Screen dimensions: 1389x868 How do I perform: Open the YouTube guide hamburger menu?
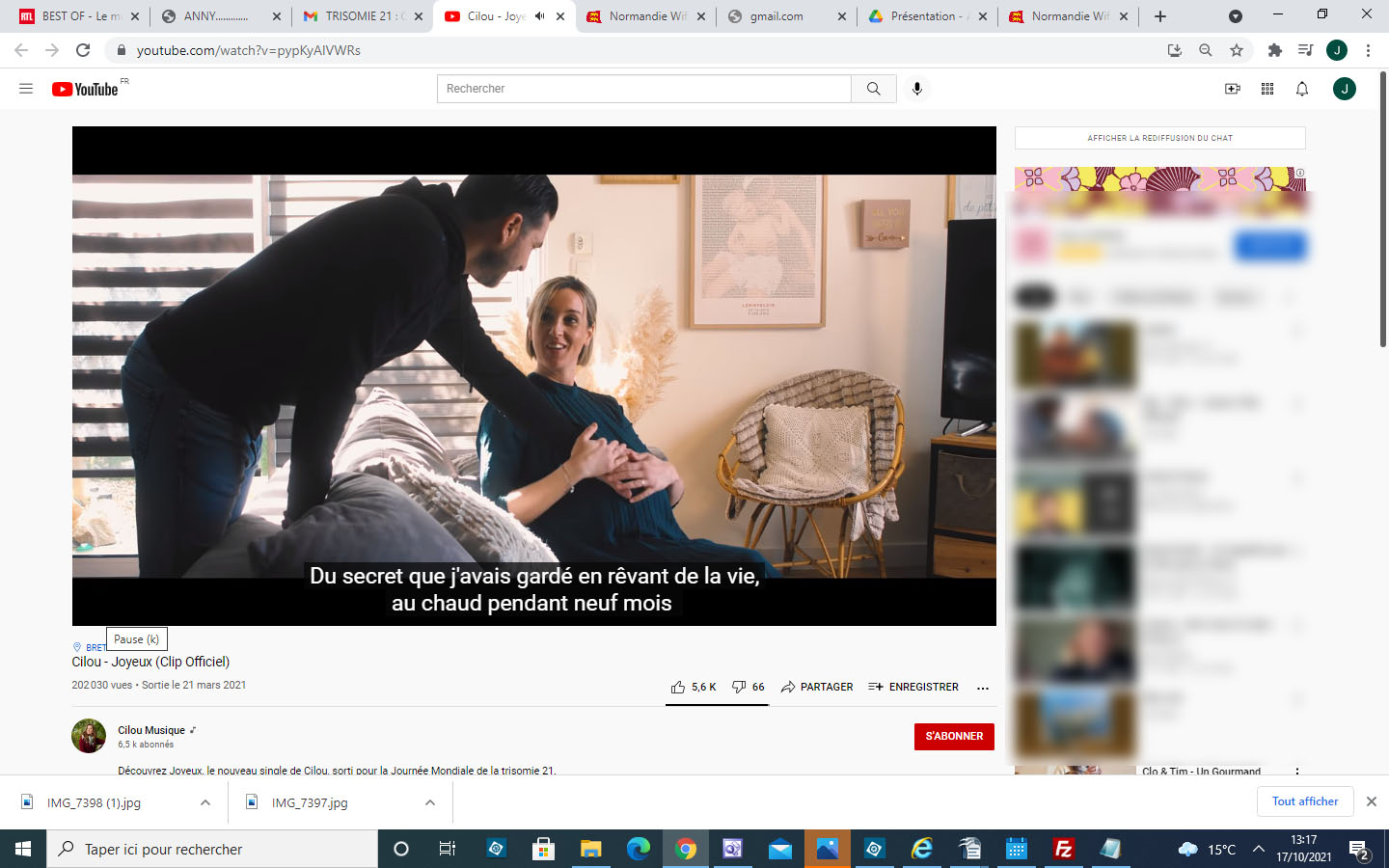coord(26,89)
